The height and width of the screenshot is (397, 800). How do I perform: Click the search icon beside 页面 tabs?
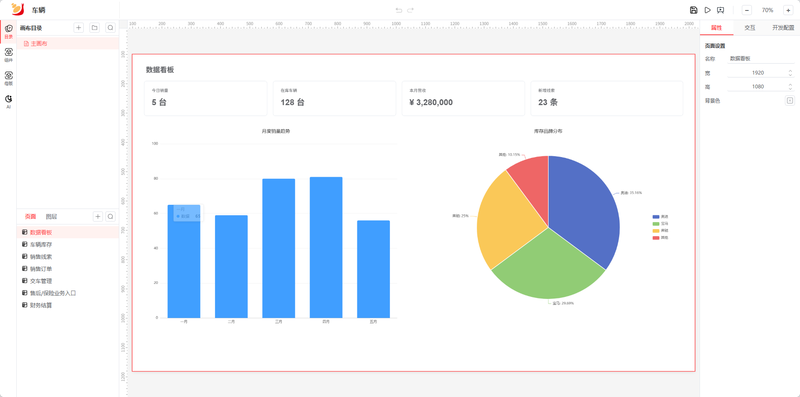click(x=110, y=216)
